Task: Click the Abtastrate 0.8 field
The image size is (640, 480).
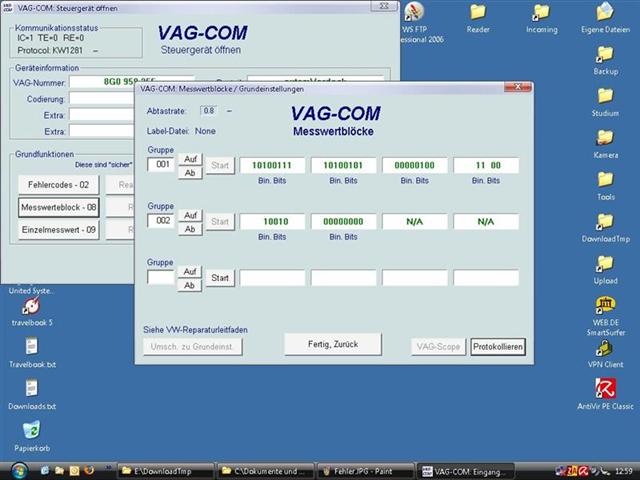Action: click(x=209, y=111)
